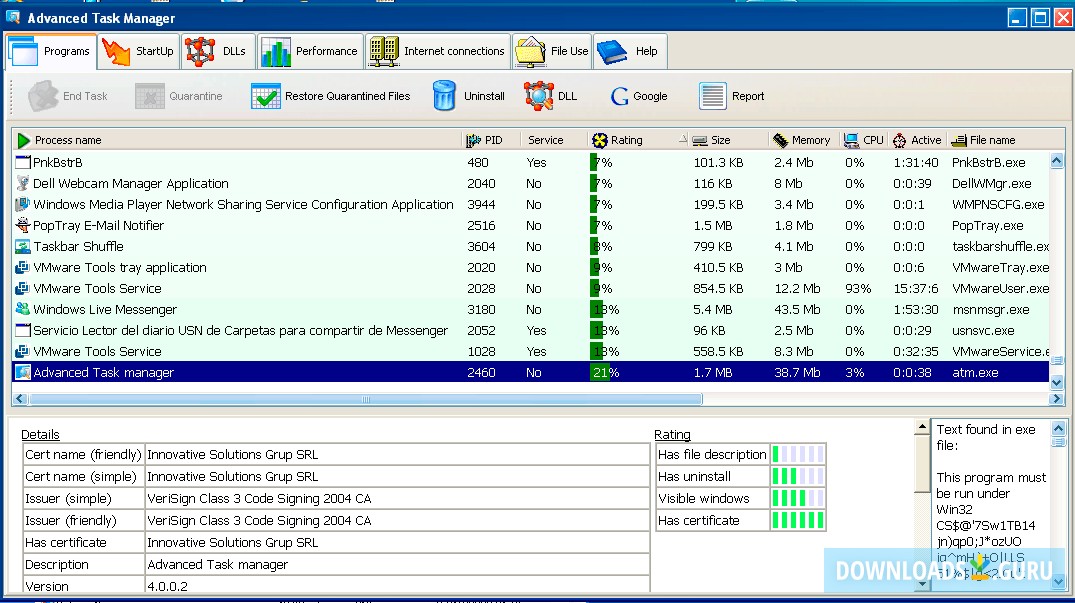Select the PnkBstrB process row

tap(531, 162)
